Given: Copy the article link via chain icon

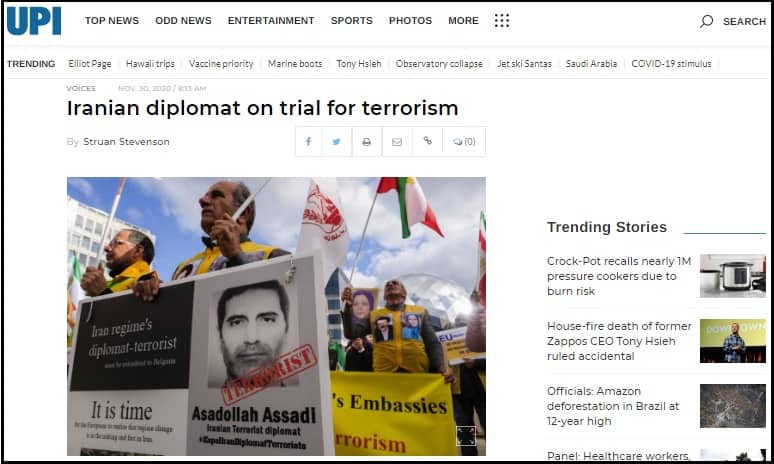Looking at the screenshot, I should click(x=427, y=141).
